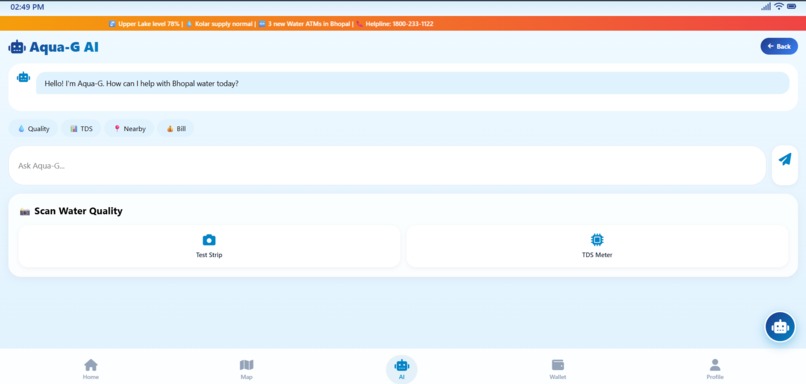Open the Wallet tab

tap(558, 369)
